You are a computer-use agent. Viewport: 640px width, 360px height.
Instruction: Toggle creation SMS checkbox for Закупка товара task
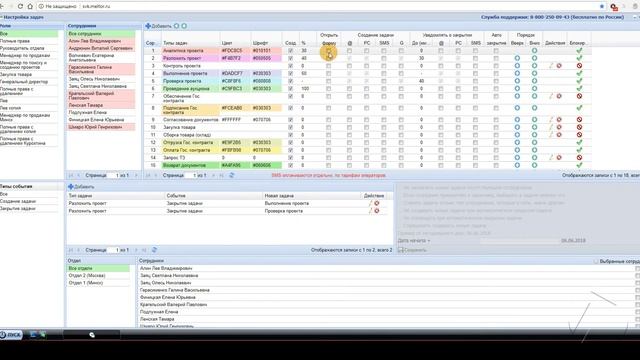coord(384,127)
